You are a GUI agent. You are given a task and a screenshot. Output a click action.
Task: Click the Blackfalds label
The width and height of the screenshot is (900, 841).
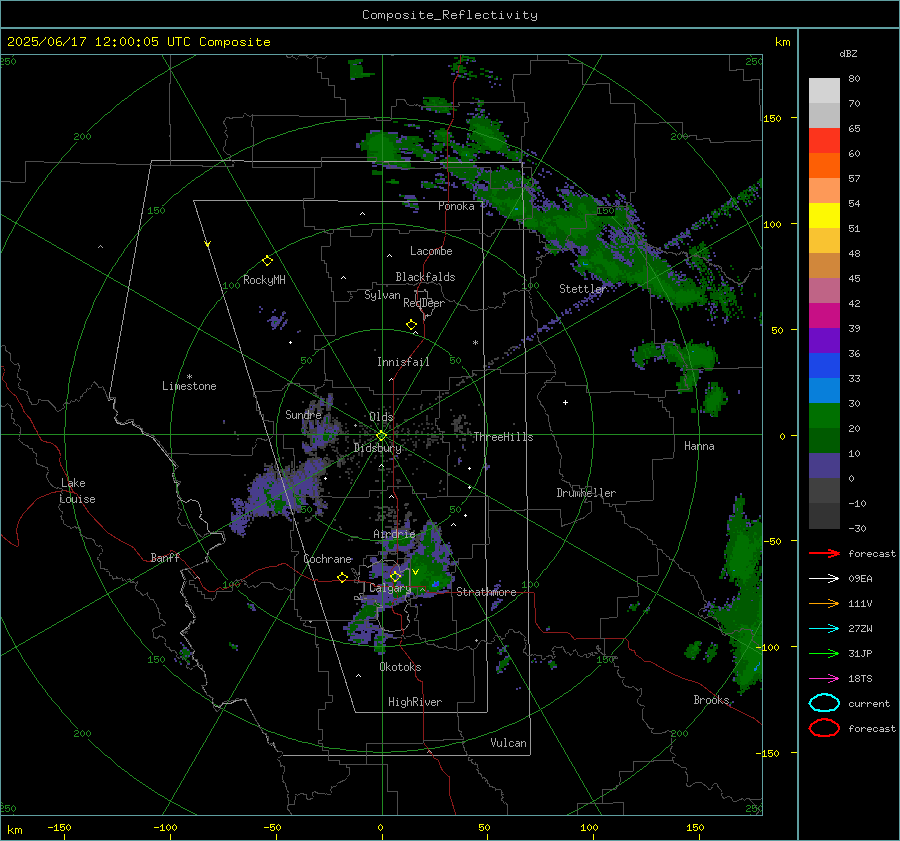[x=425, y=277]
